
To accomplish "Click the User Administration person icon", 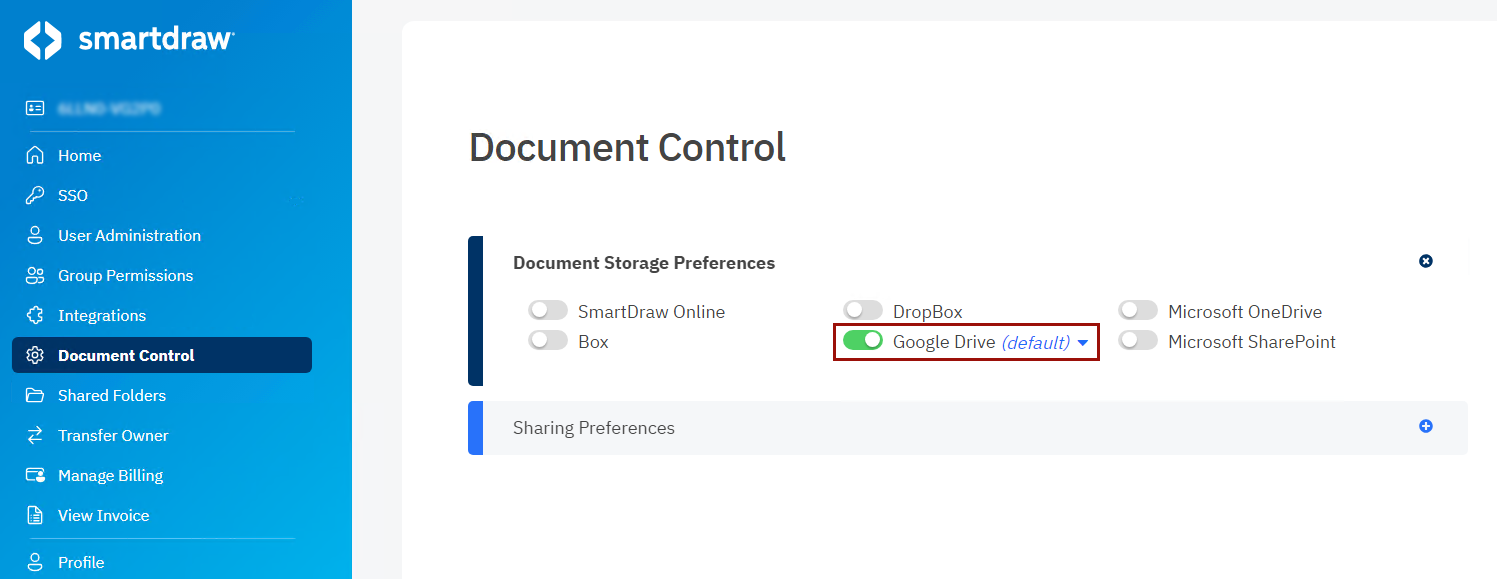I will pos(35,235).
